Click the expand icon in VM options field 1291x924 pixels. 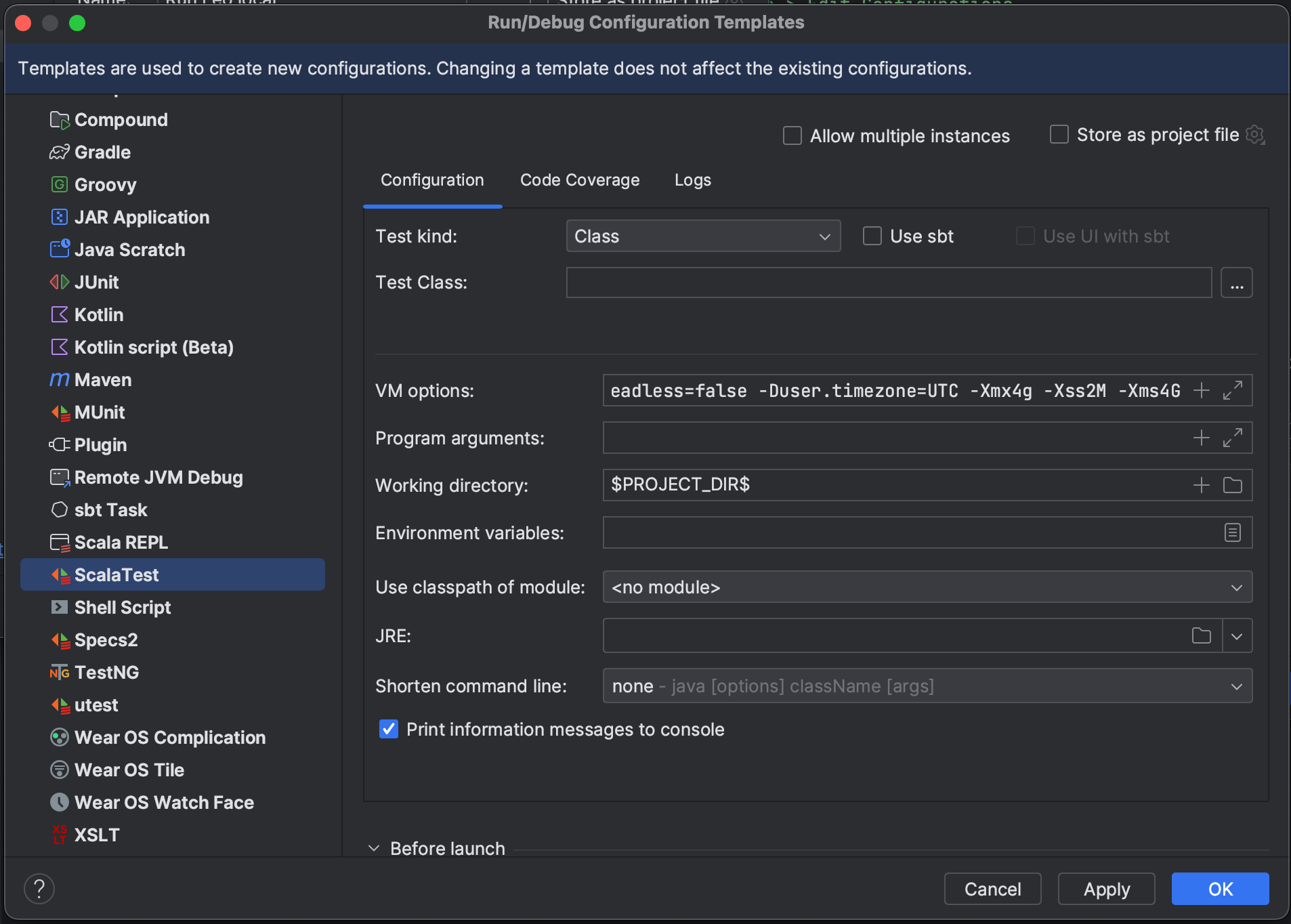(1232, 391)
